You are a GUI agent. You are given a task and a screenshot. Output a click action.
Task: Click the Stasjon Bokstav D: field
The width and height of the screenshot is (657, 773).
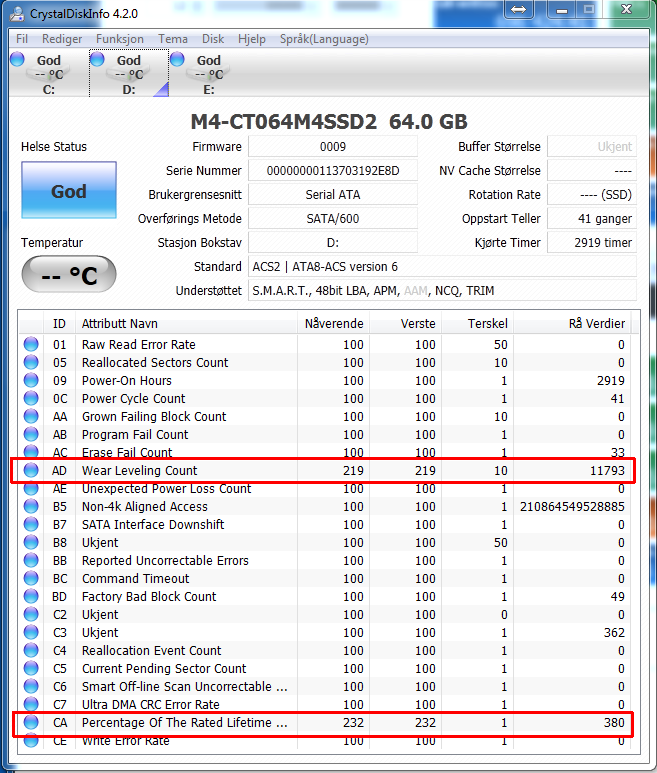(x=333, y=243)
